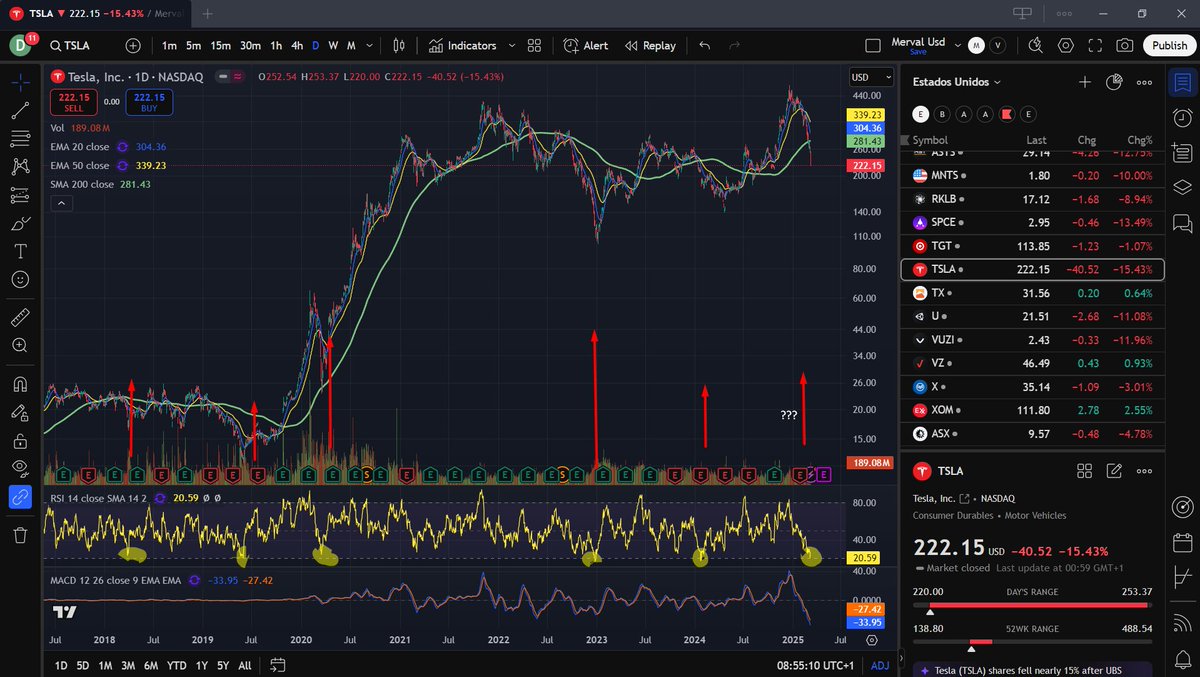Select the brush drawing tool
Viewport: 1200px width, 677px height.
pyautogui.click(x=20, y=223)
